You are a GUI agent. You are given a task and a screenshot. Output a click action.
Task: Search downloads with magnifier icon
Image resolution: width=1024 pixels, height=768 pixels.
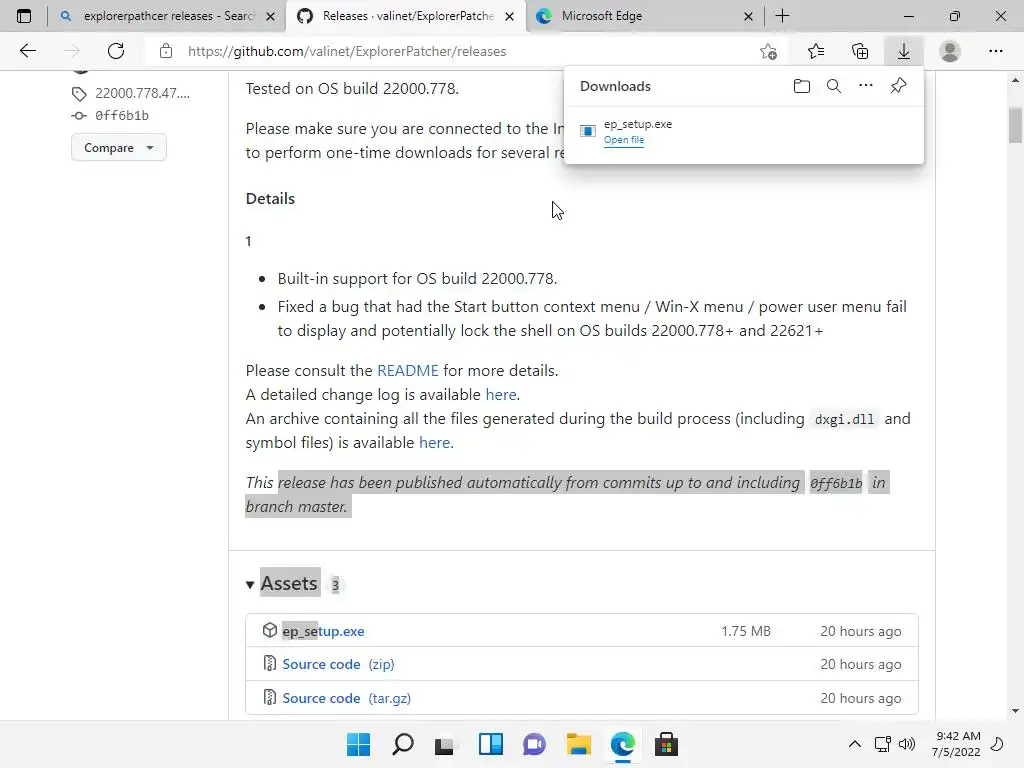(x=834, y=86)
